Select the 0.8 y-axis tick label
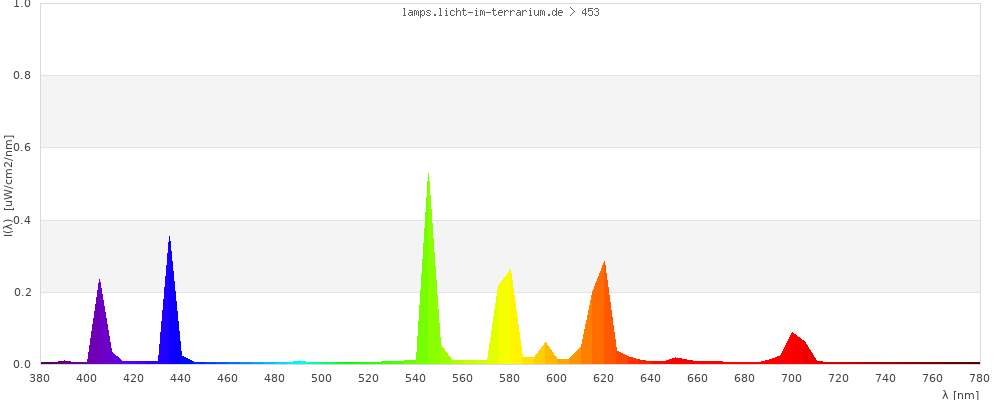 click(x=22, y=76)
